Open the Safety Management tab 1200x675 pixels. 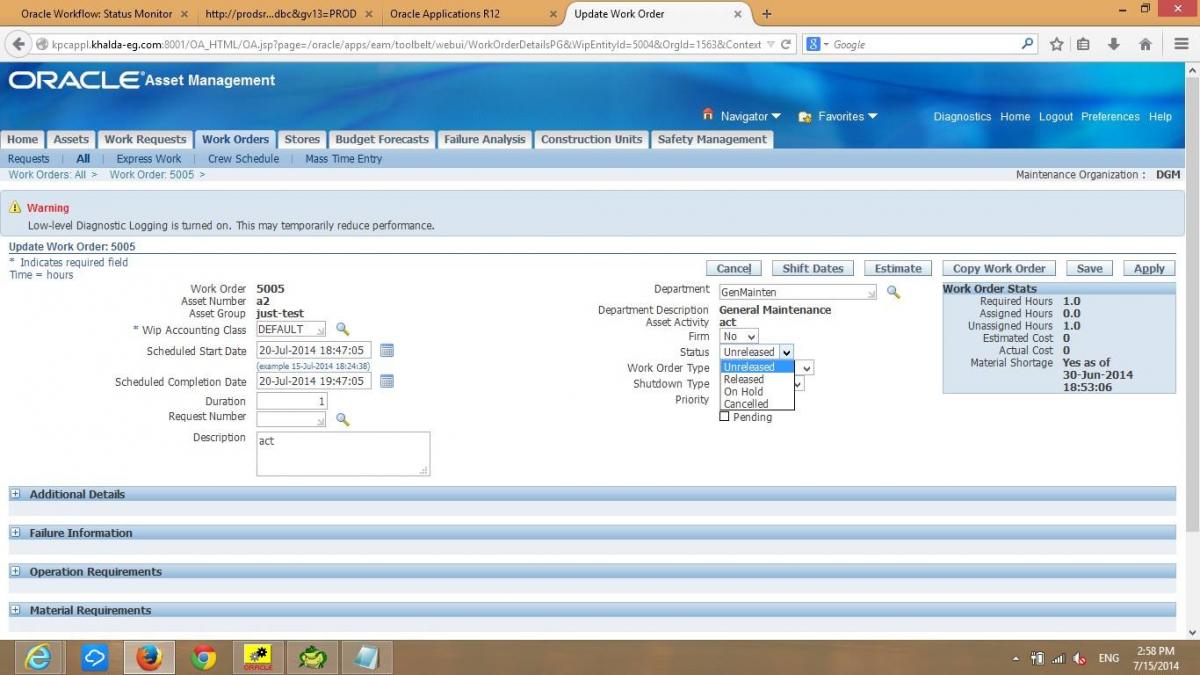(712, 140)
